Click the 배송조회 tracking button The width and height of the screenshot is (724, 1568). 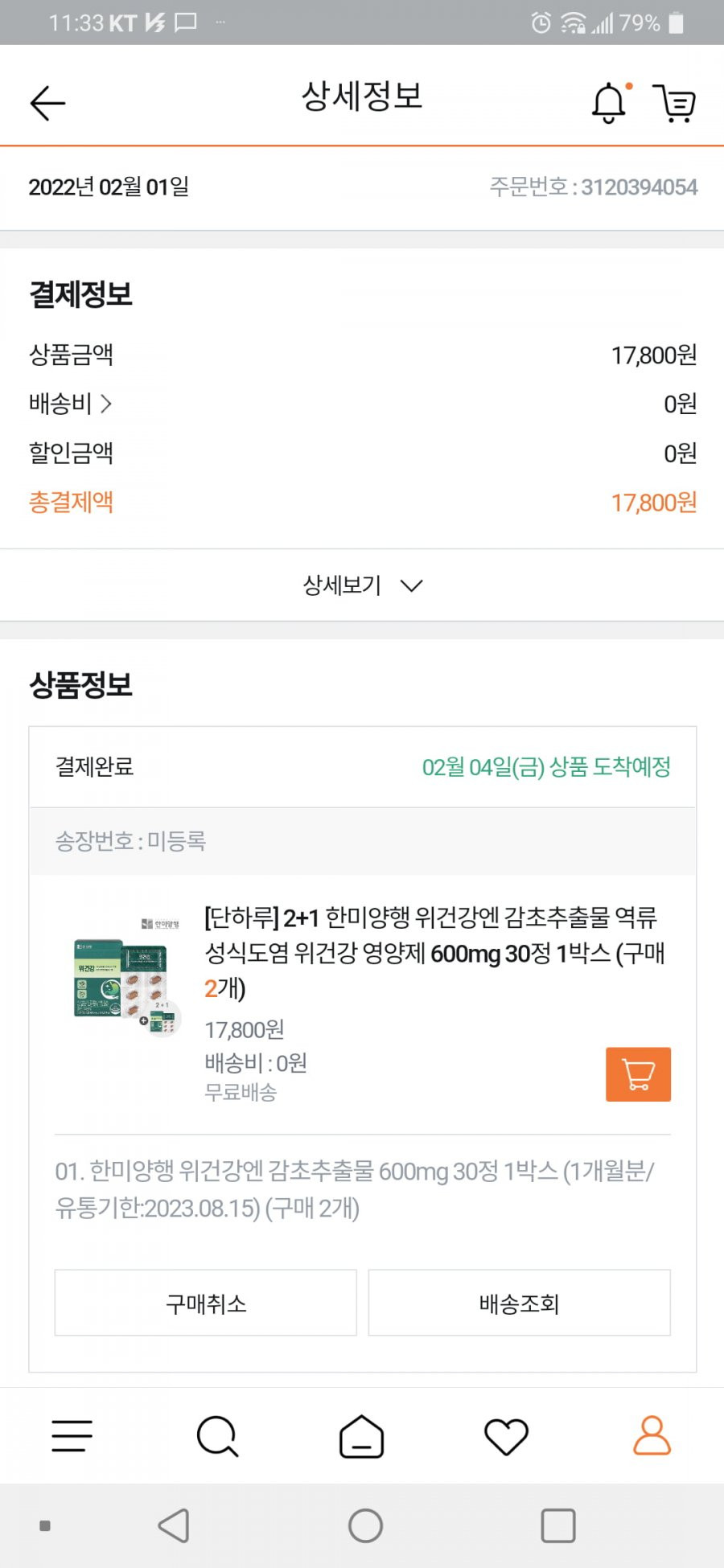(520, 1303)
